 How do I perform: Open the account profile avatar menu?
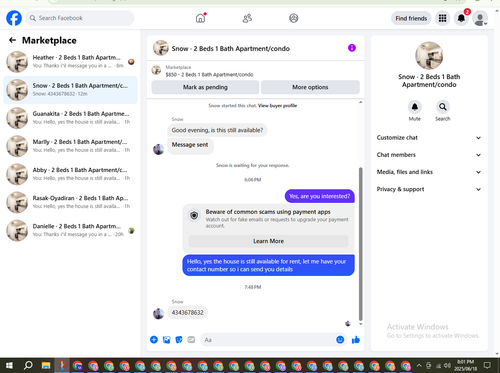(x=480, y=18)
